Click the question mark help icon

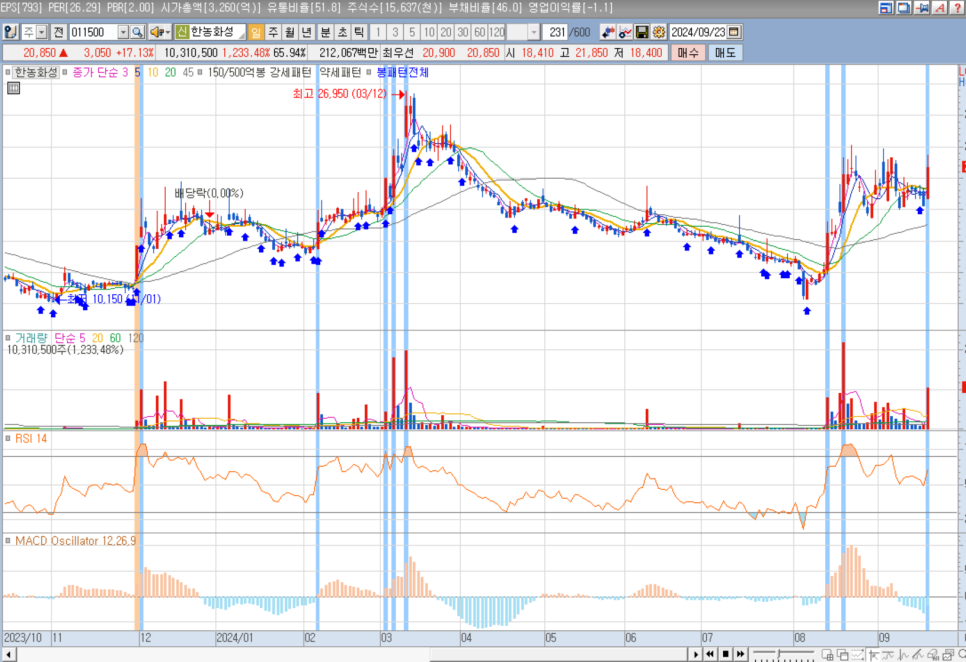click(x=958, y=8)
